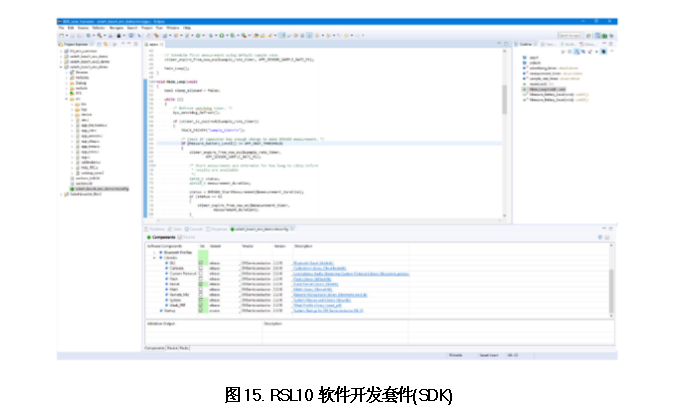The height and width of the screenshot is (416, 681).
Task: Click the black circle icon in Outline toolbar
Action: (604, 52)
